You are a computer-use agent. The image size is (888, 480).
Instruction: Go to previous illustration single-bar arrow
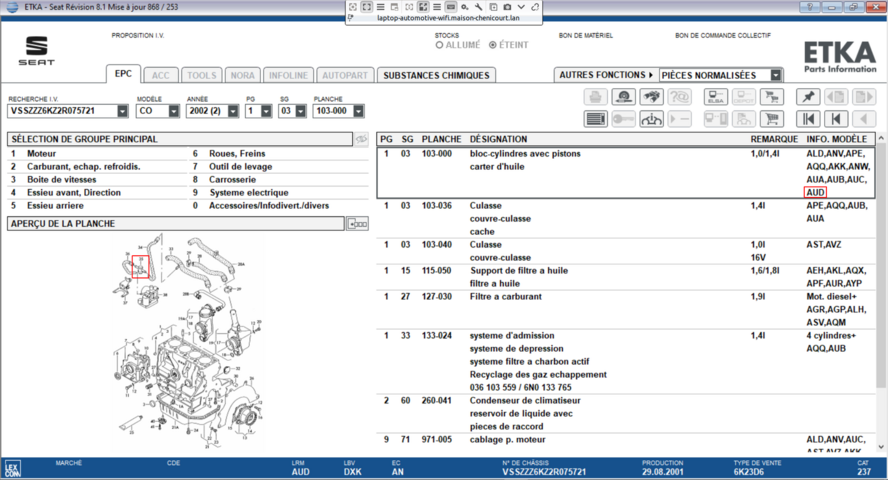[x=836, y=119]
